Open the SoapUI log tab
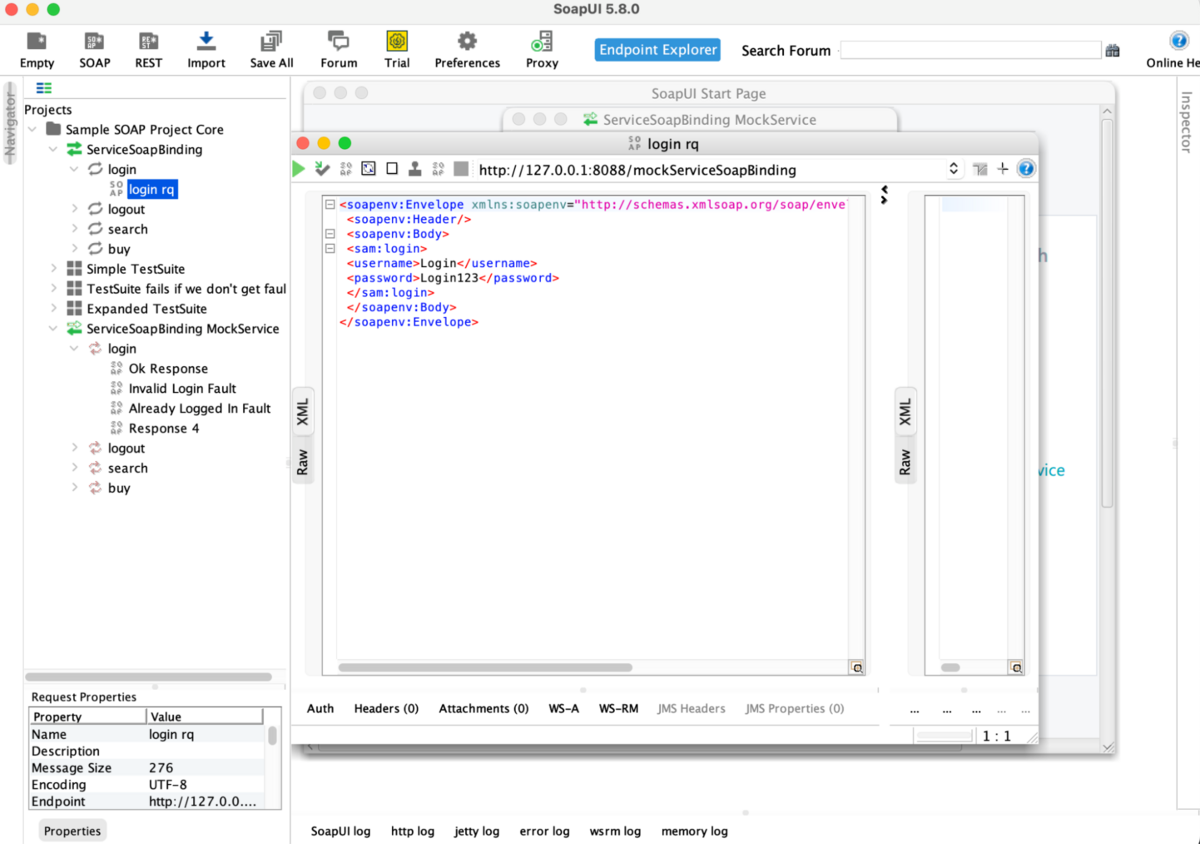1200x844 pixels. click(x=341, y=831)
